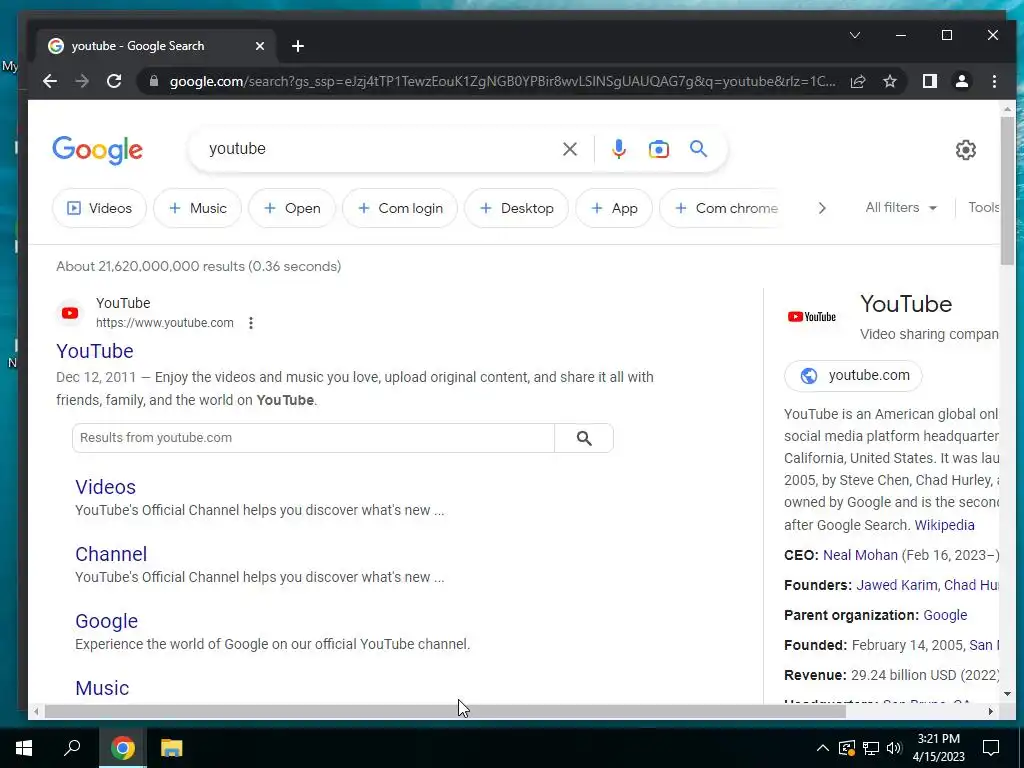Click the Parent organization Google link
1024x768 pixels.
pos(945,615)
